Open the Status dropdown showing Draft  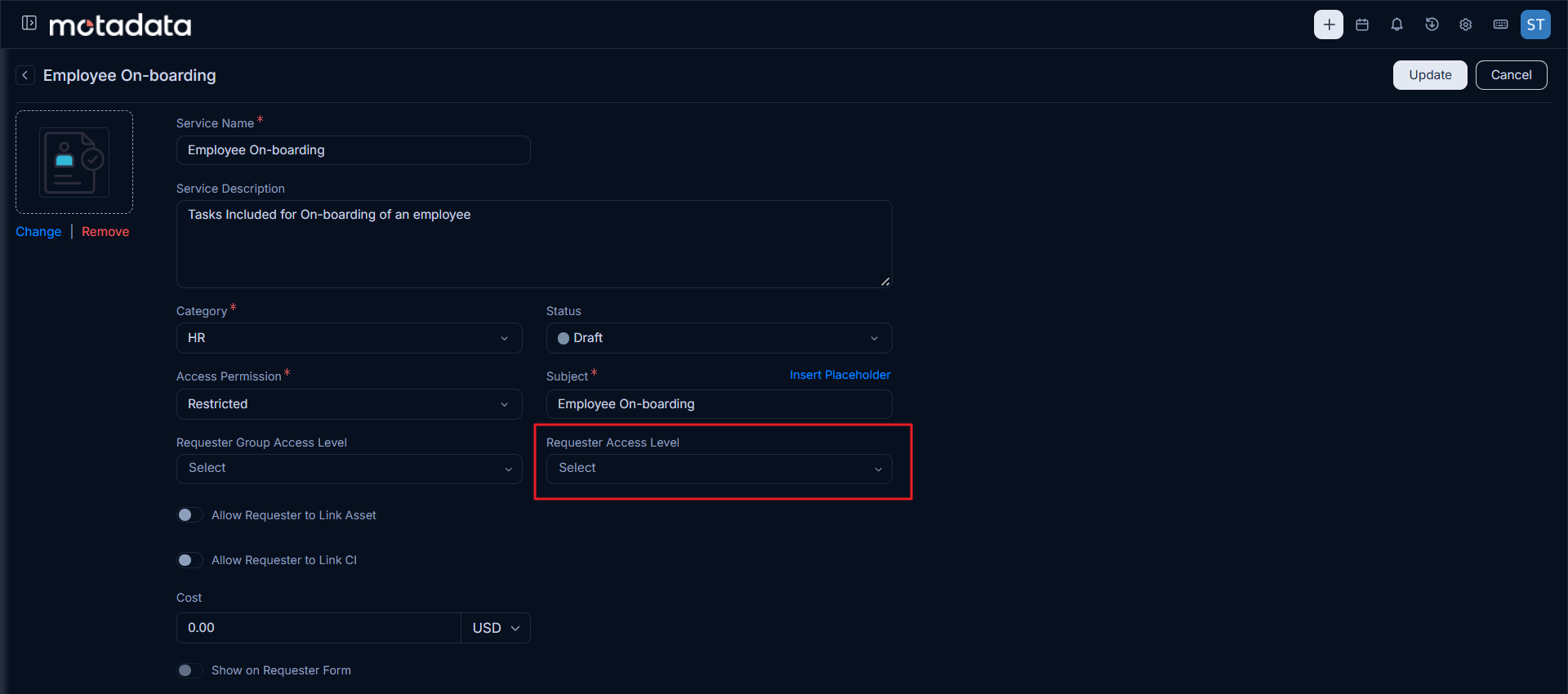coord(719,338)
